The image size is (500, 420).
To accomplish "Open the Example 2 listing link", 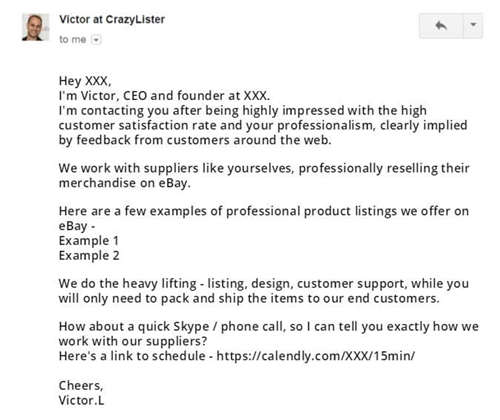I will point(89,256).
